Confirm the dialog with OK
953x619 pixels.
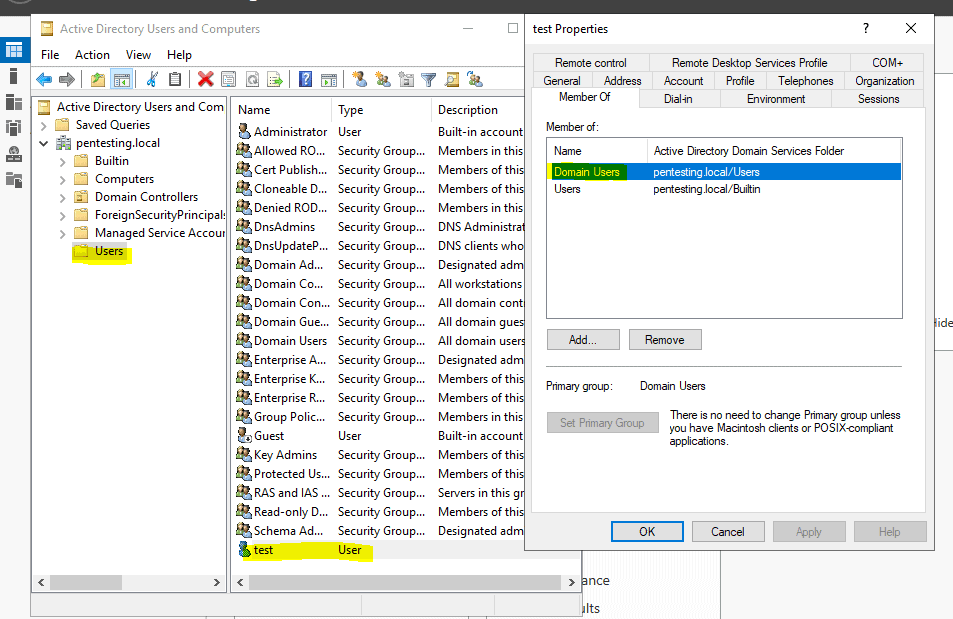point(647,531)
